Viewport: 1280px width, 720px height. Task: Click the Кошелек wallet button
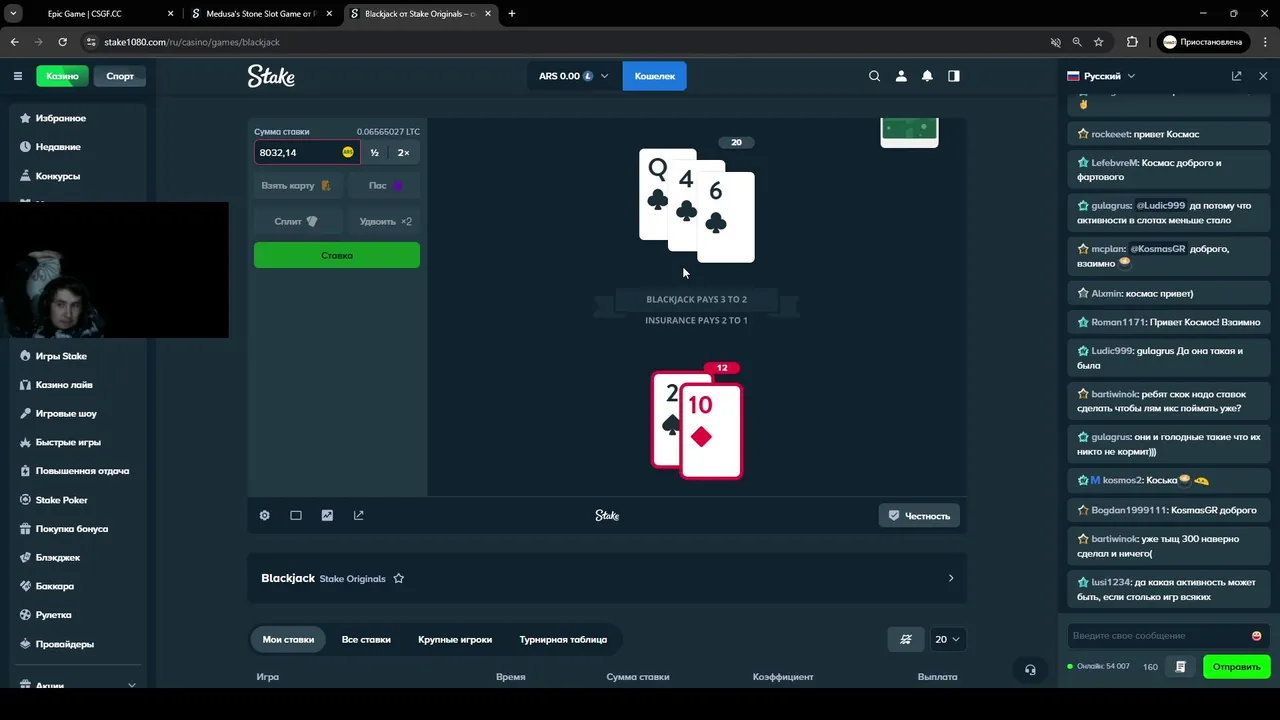pos(655,76)
